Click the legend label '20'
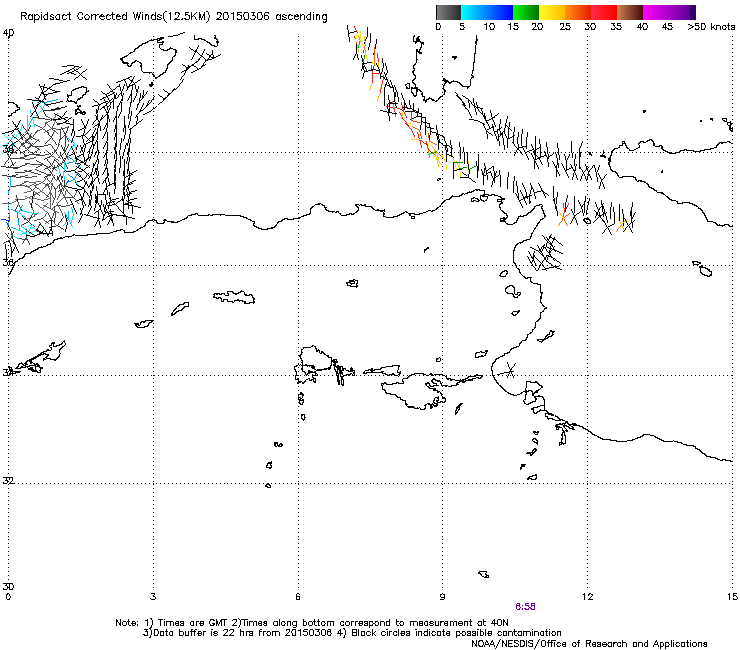 click(537, 27)
